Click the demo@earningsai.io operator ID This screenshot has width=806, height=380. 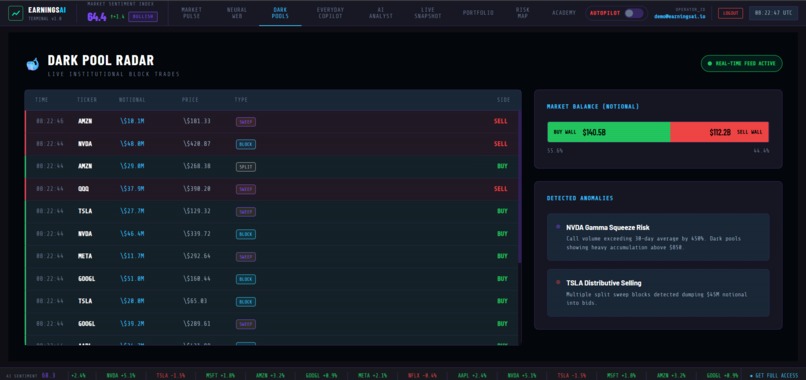[x=679, y=16]
